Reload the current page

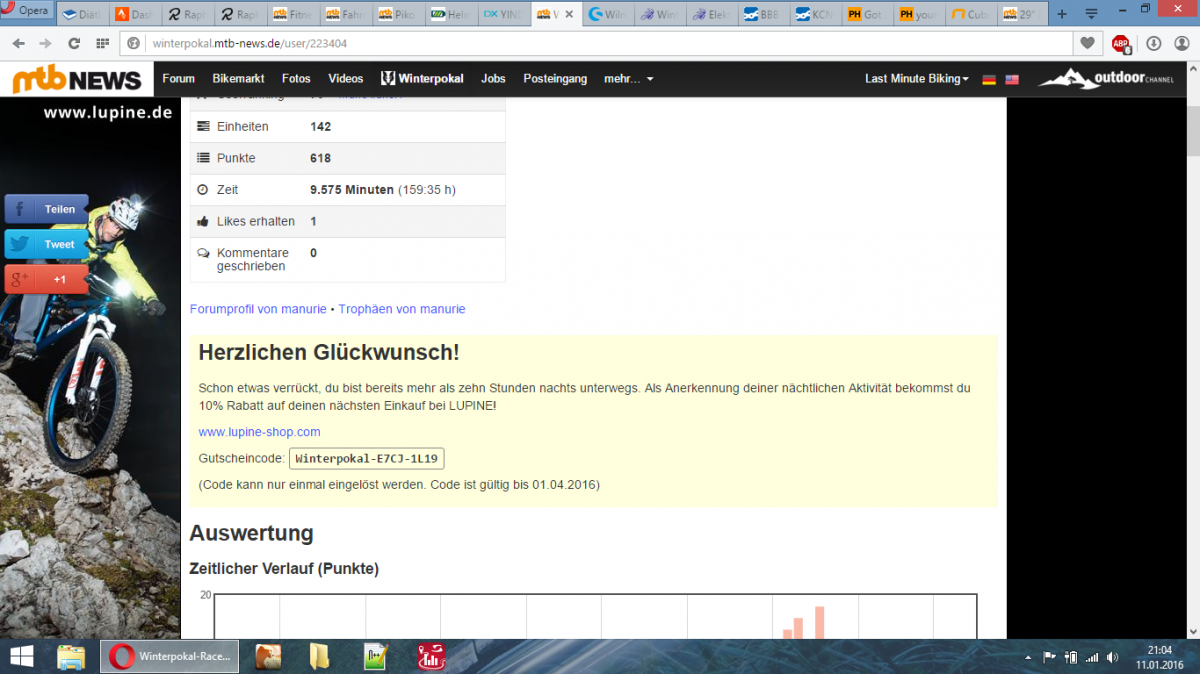pyautogui.click(x=74, y=44)
